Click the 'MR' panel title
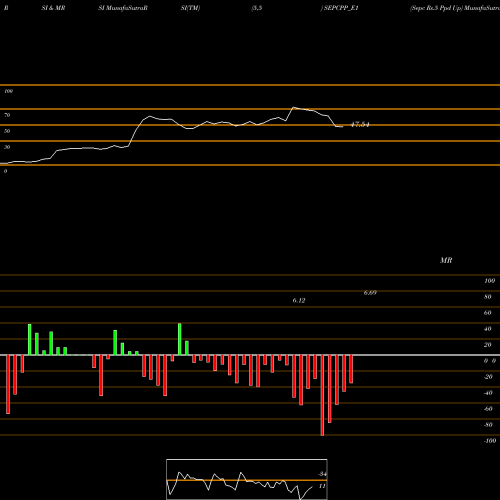Image resolution: width=500 pixels, height=500 pixels. point(446,260)
